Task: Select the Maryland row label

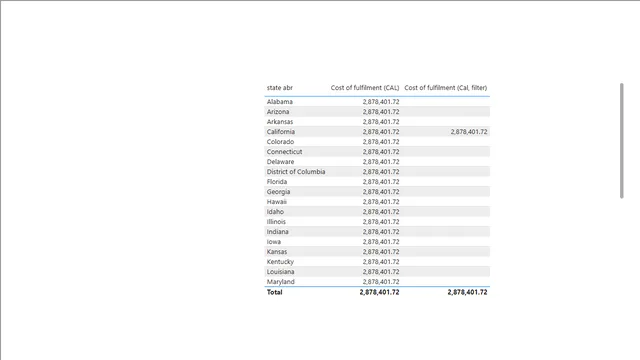Action: pyautogui.click(x=280, y=282)
